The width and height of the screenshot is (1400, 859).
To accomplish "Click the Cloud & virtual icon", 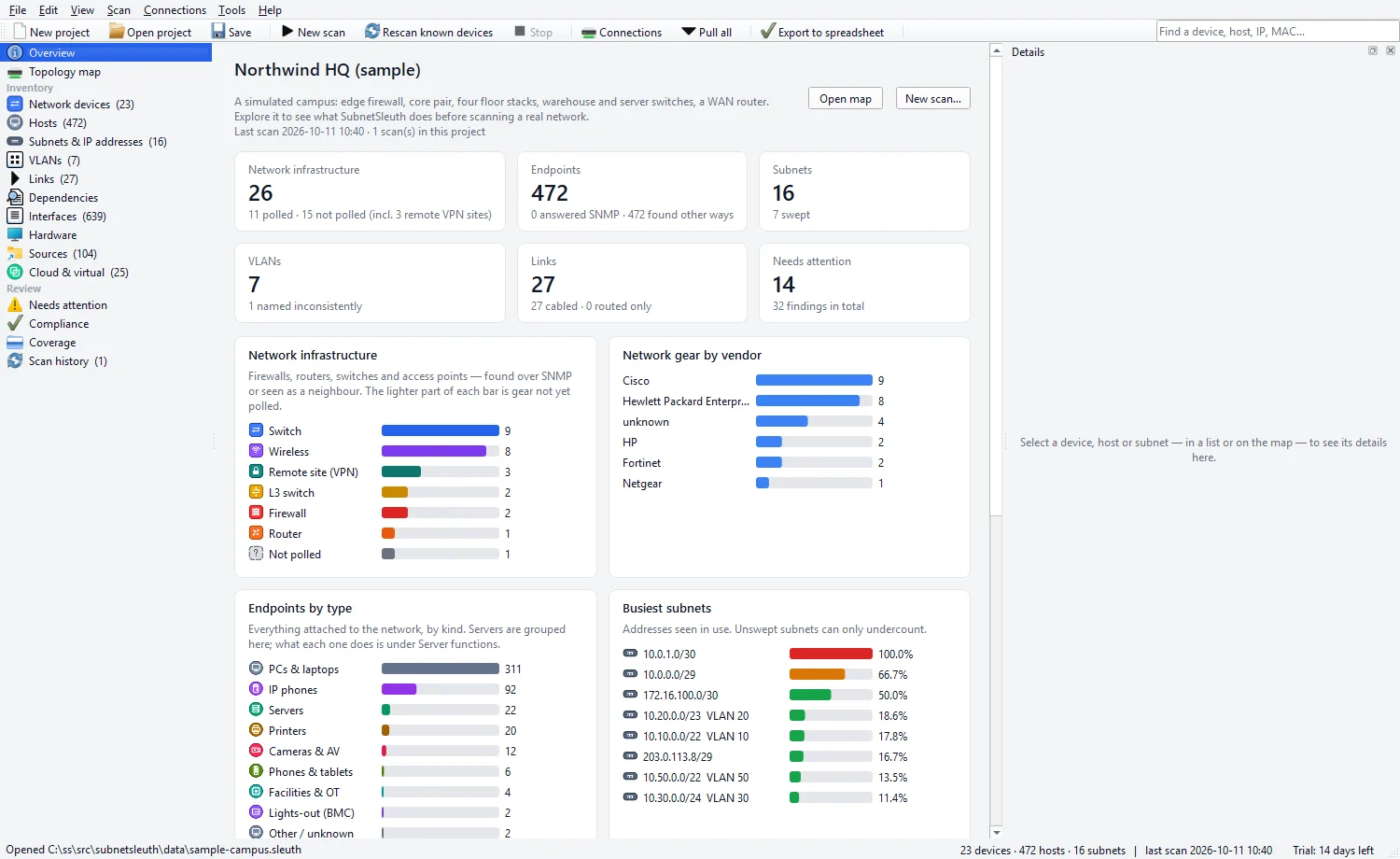I will point(15,273).
